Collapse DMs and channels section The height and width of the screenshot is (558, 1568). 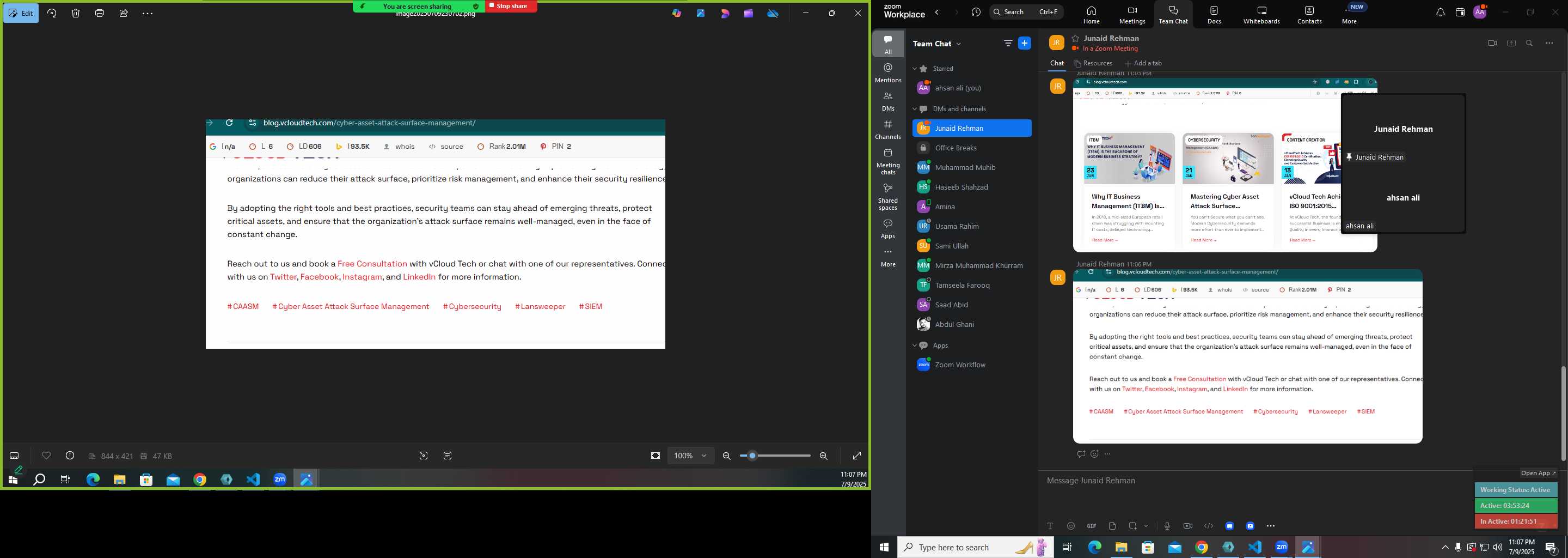pos(914,109)
